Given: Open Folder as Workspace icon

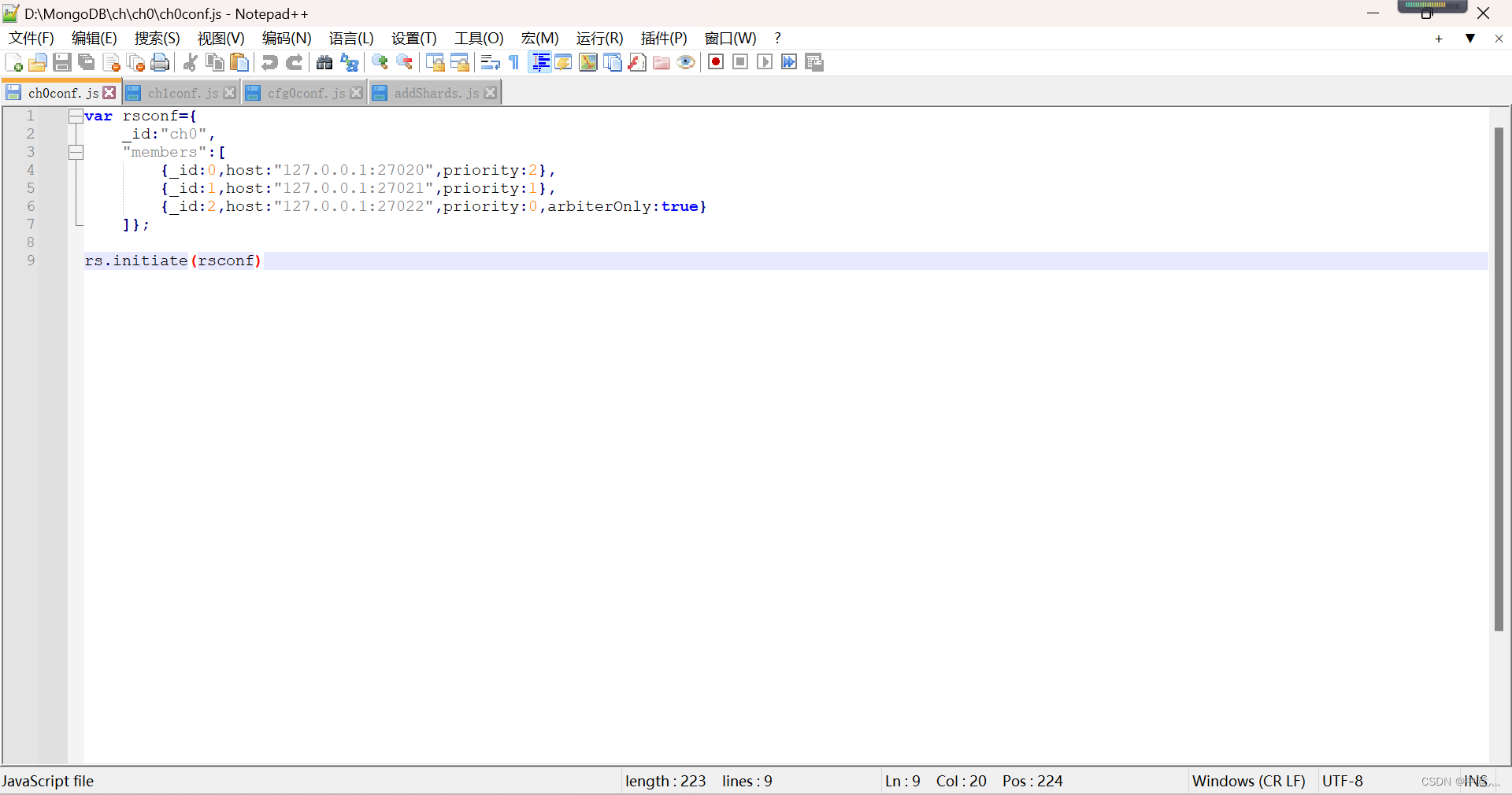Looking at the screenshot, I should 661,62.
